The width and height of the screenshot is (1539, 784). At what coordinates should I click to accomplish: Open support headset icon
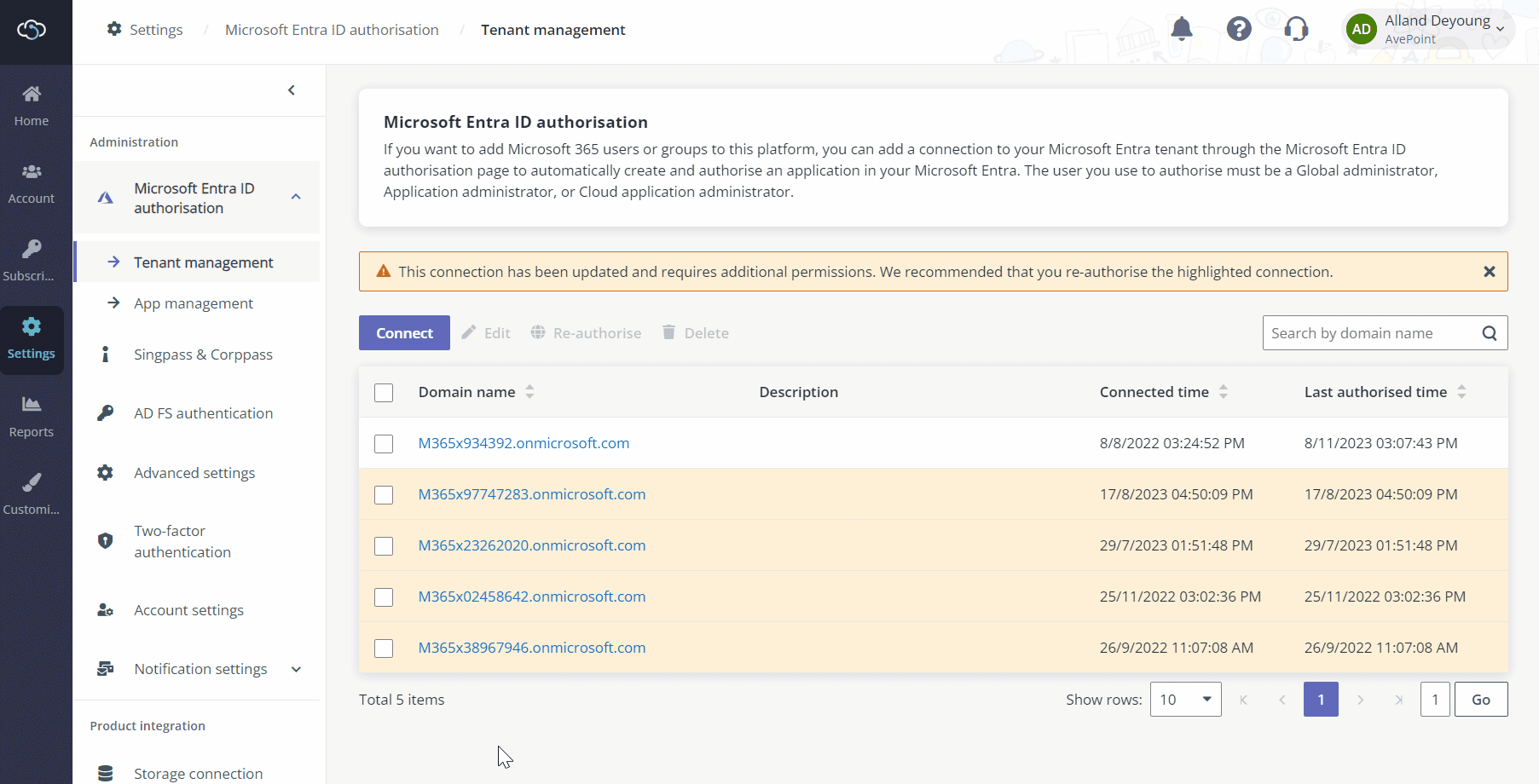(x=1296, y=29)
